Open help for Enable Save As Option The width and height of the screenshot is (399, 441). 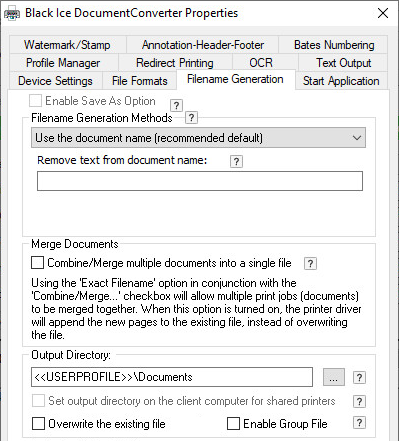[x=176, y=106]
